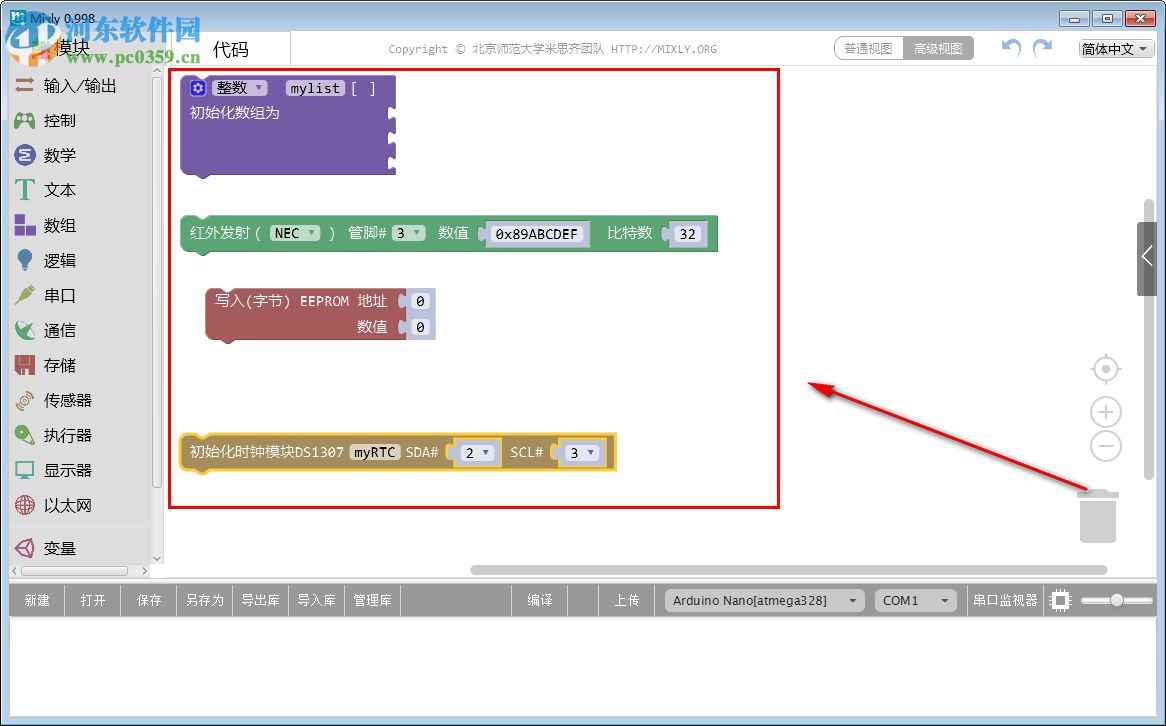
Task: Click the zoom-in plus icon
Action: tap(1105, 412)
